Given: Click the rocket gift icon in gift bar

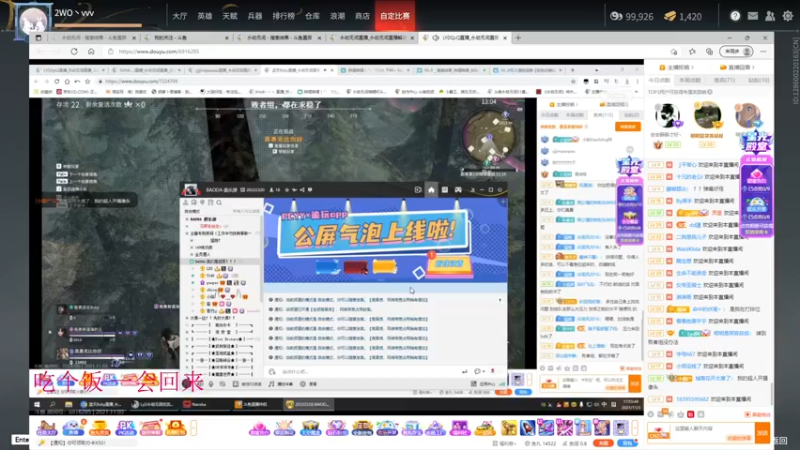Looking at the screenshot, I should [x=528, y=428].
